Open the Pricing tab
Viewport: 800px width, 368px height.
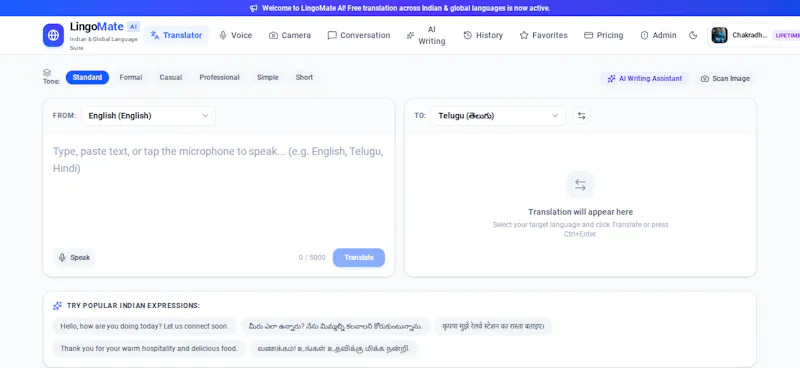[x=604, y=35]
